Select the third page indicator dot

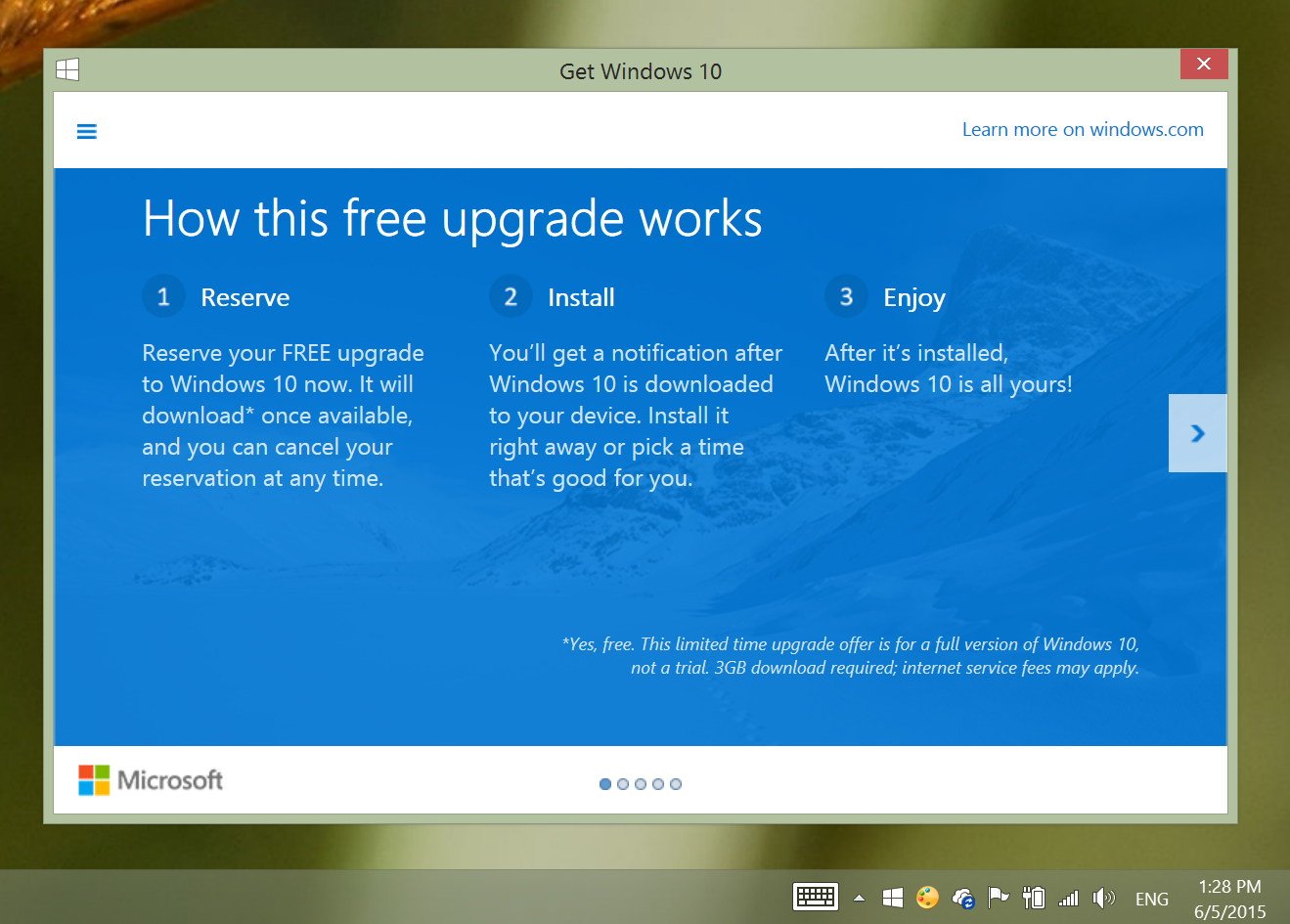click(641, 784)
